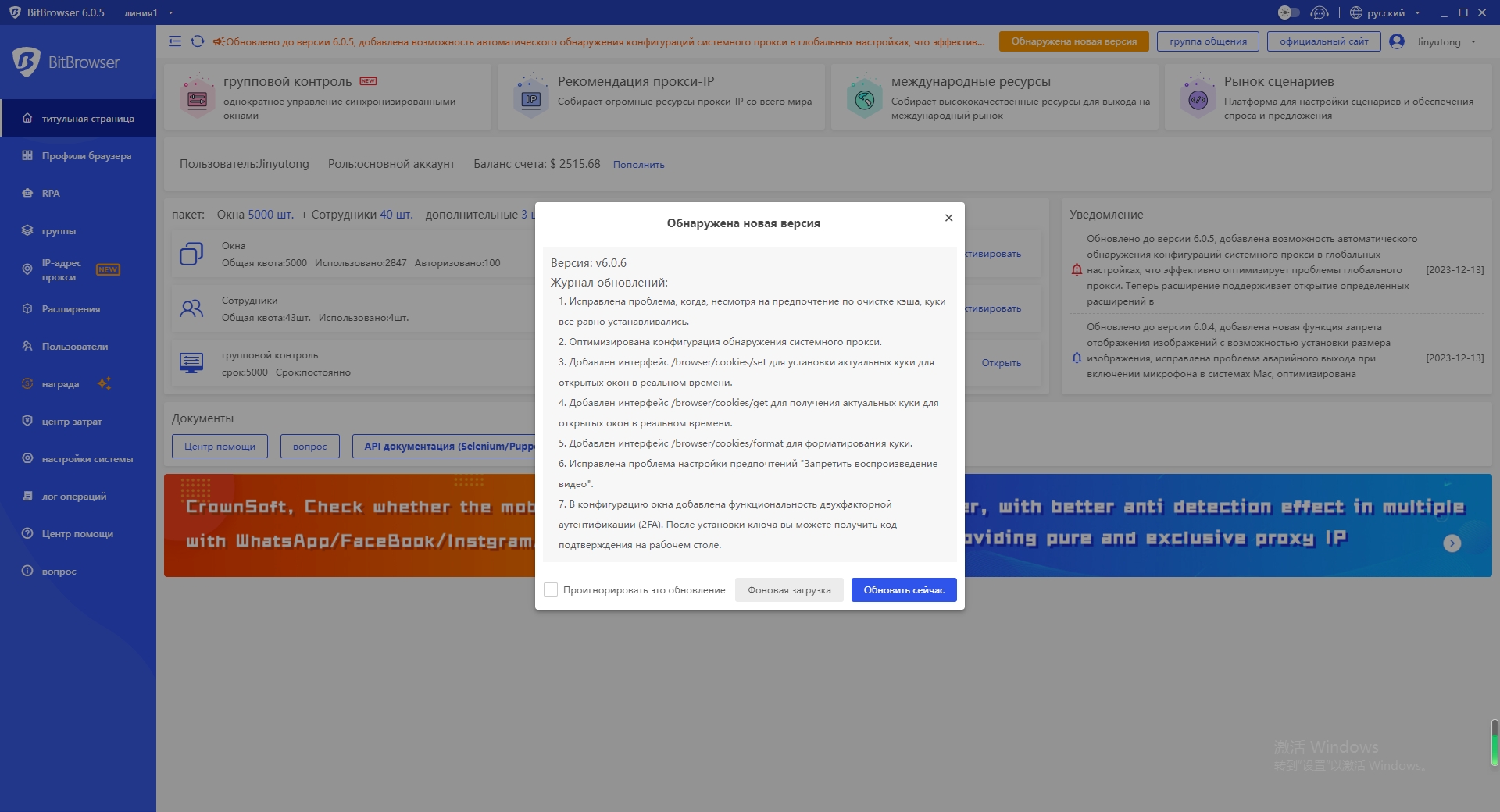Click the sidebar collapse menu icon
Image resolution: width=1500 pixels, height=812 pixels.
175,41
